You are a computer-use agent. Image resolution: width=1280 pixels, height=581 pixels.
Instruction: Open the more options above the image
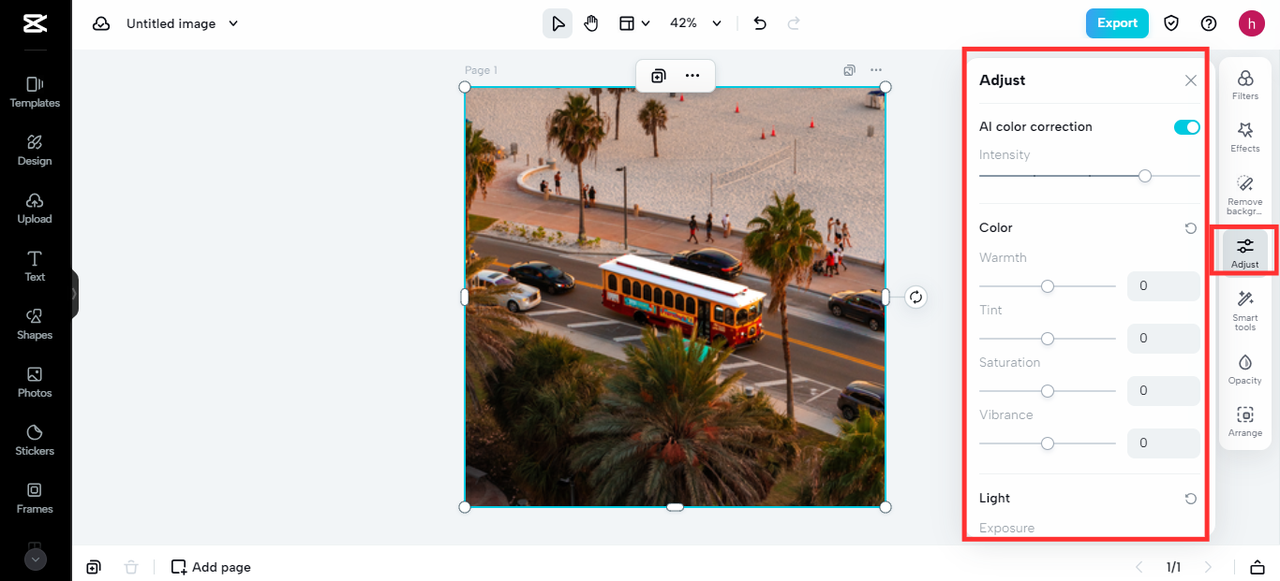[692, 75]
